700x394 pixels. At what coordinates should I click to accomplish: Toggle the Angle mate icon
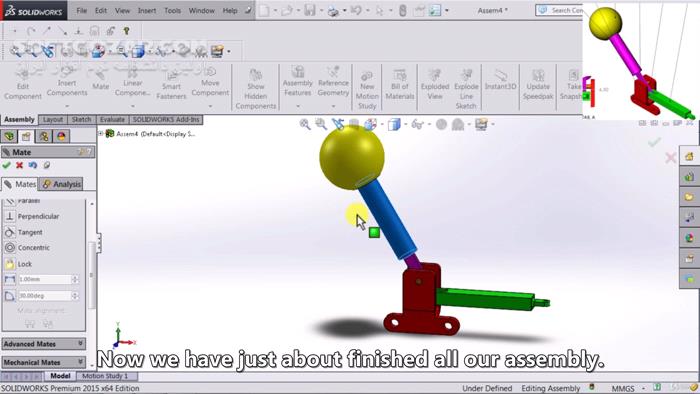coord(9,296)
